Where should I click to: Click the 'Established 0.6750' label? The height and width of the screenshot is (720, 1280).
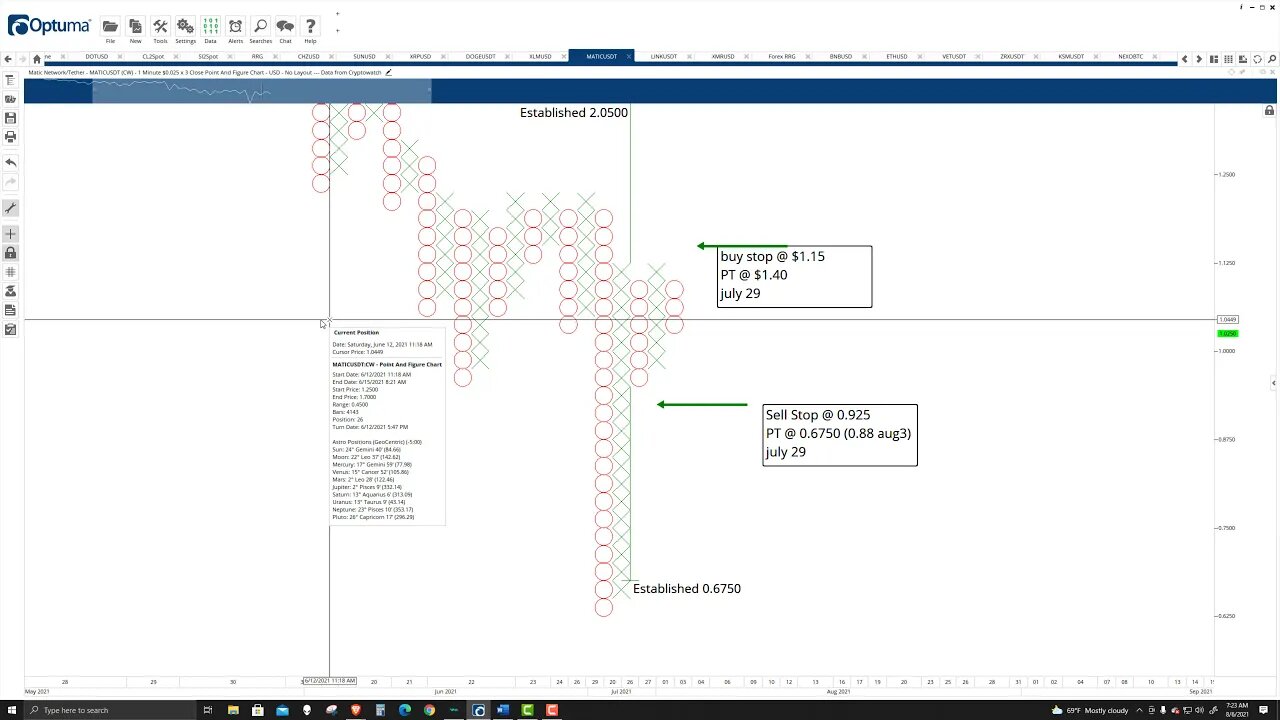pos(687,589)
